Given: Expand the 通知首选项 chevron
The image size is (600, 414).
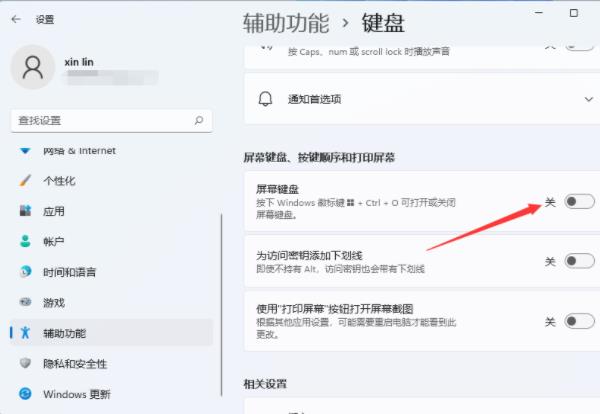Looking at the screenshot, I should 589,99.
